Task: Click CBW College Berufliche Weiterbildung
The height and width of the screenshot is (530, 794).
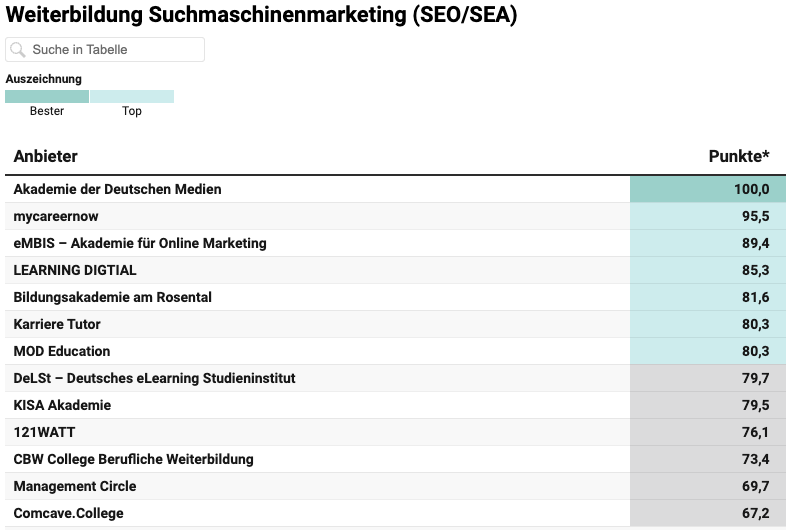Action: click(133, 459)
